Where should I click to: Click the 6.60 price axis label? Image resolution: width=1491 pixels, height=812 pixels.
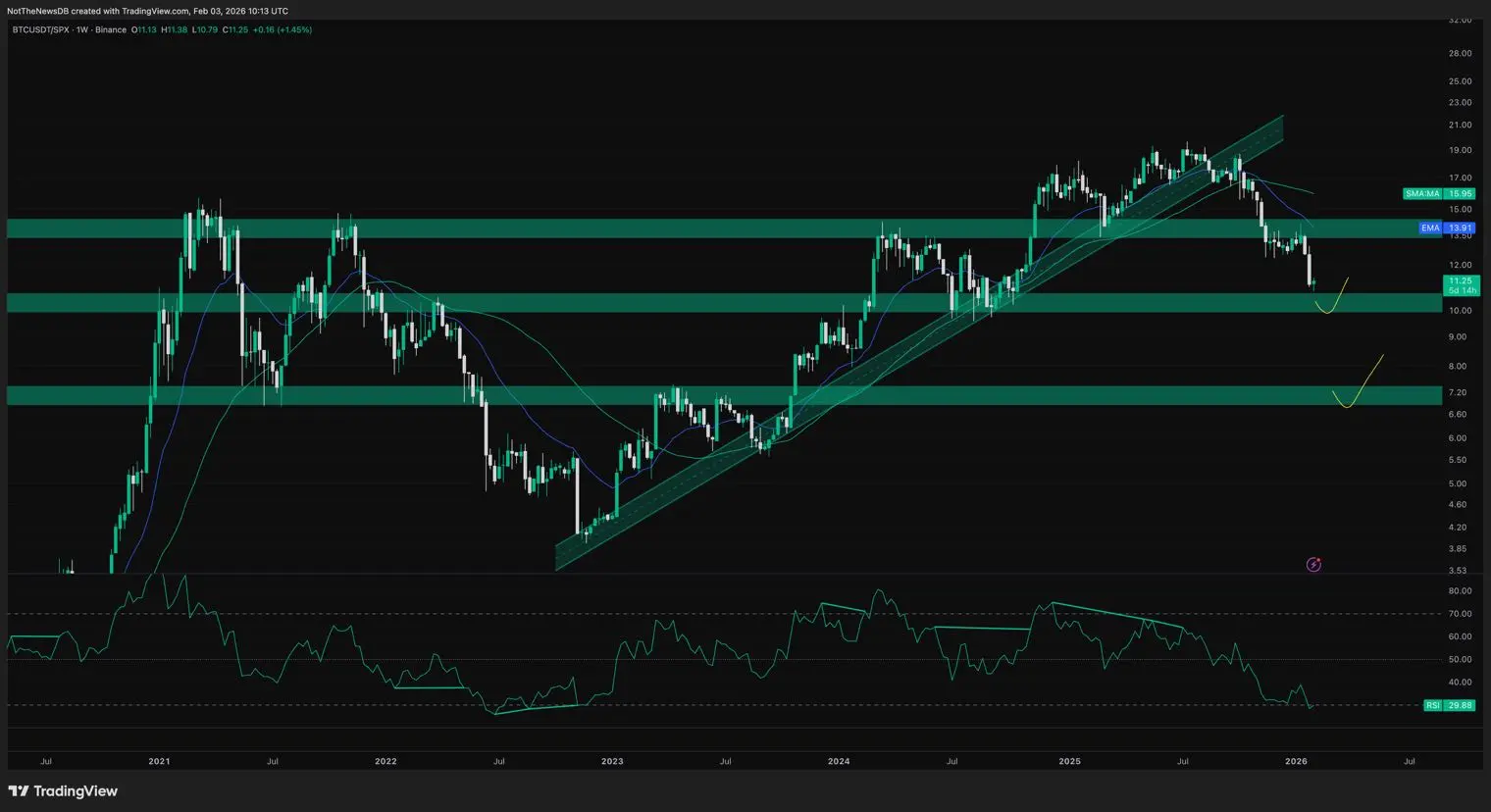[x=1458, y=415]
